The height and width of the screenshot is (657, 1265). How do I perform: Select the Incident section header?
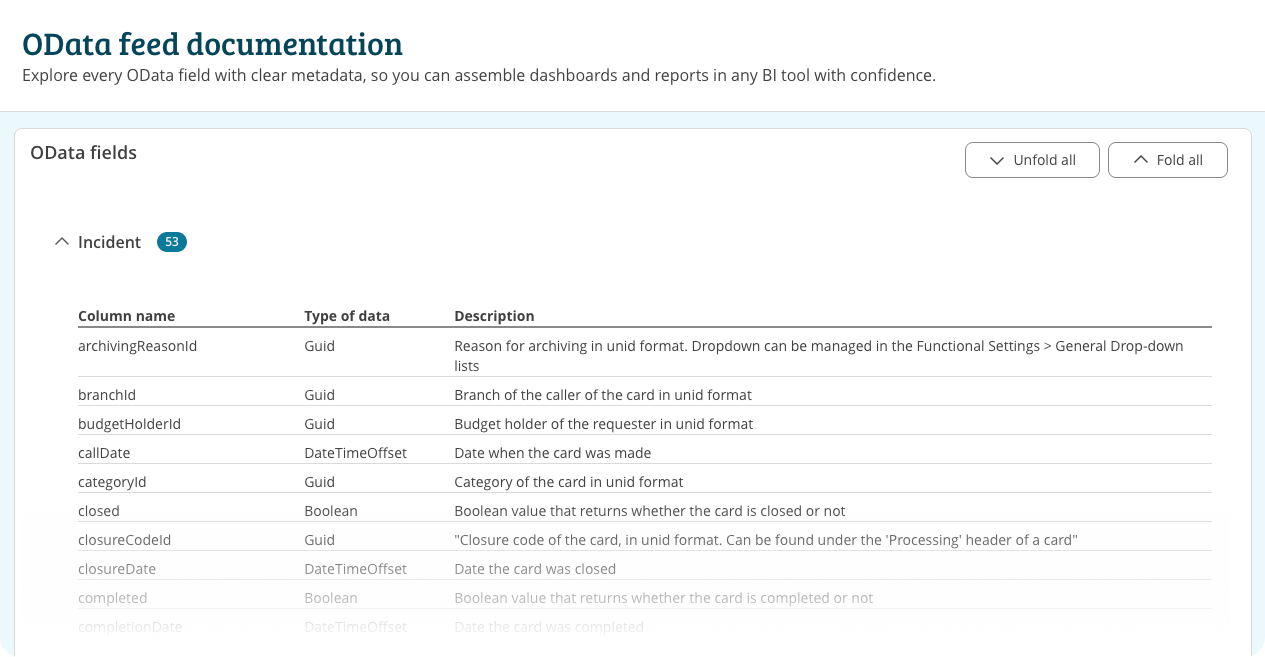110,241
